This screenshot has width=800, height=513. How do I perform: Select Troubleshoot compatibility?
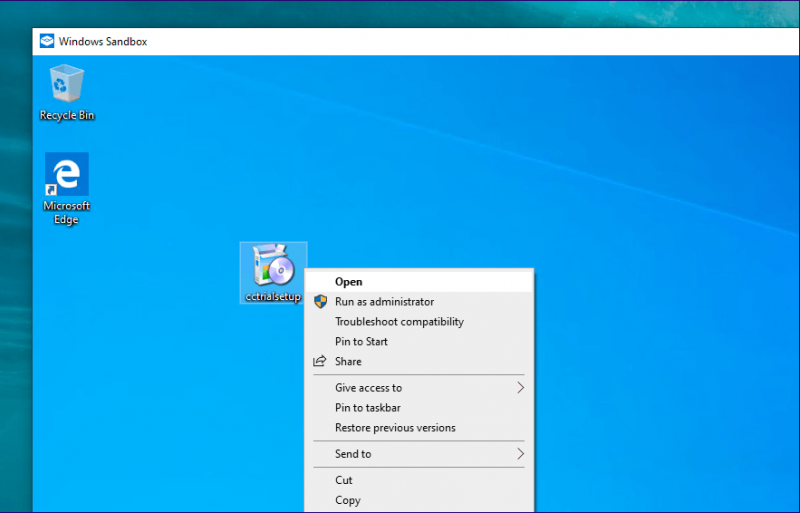tap(419, 322)
